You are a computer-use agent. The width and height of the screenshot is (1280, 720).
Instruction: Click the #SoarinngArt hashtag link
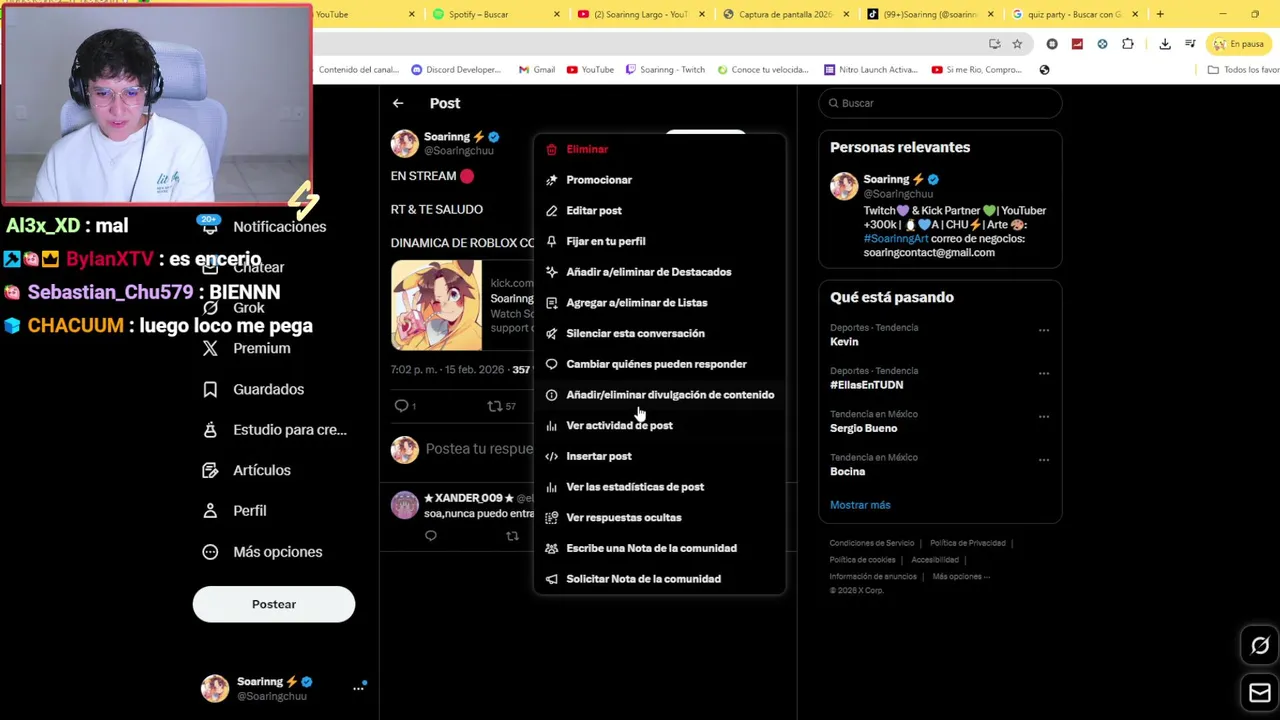tap(896, 239)
